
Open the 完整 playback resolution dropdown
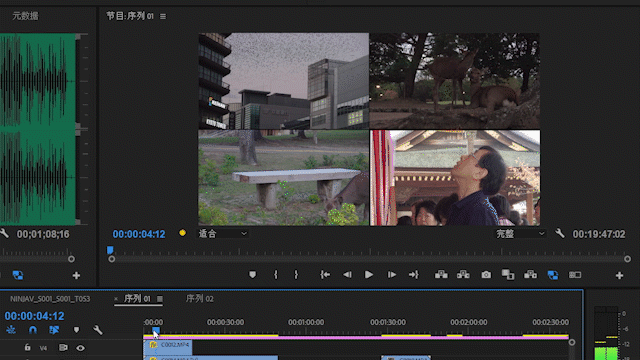520,233
